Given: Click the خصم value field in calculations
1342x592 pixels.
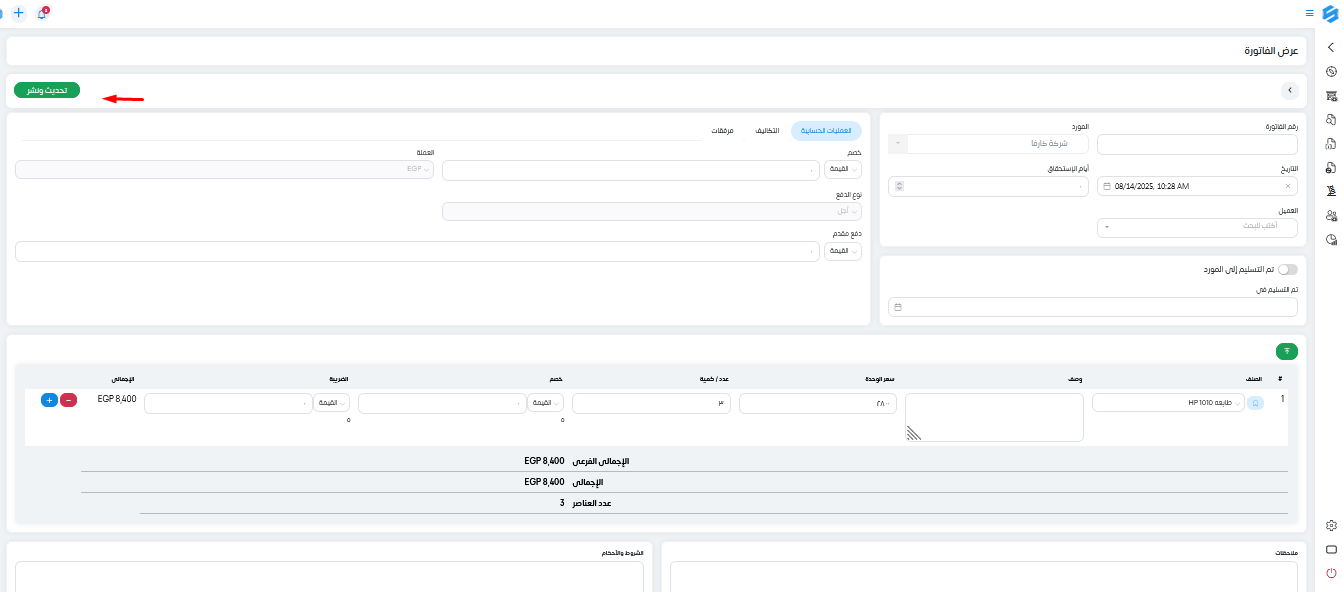Looking at the screenshot, I should [x=631, y=170].
